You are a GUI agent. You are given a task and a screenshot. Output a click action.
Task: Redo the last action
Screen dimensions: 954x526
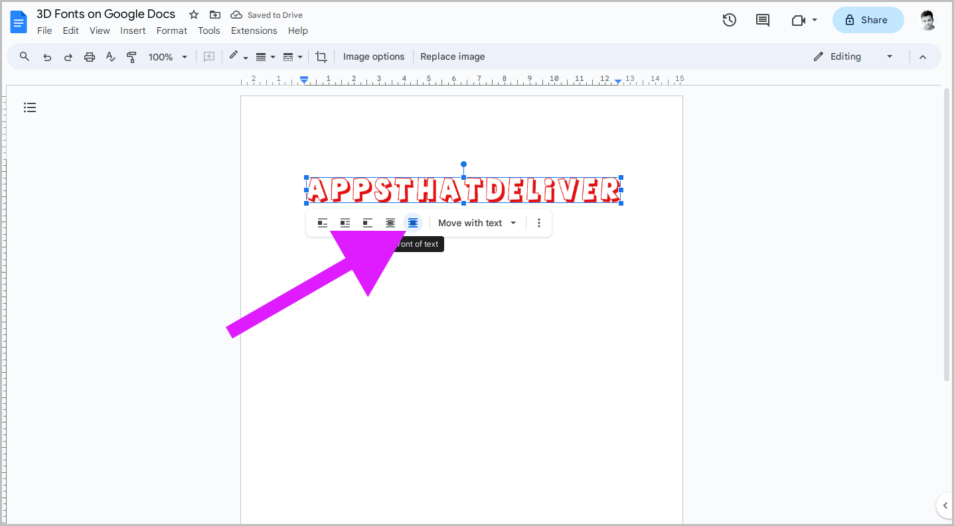tap(68, 57)
